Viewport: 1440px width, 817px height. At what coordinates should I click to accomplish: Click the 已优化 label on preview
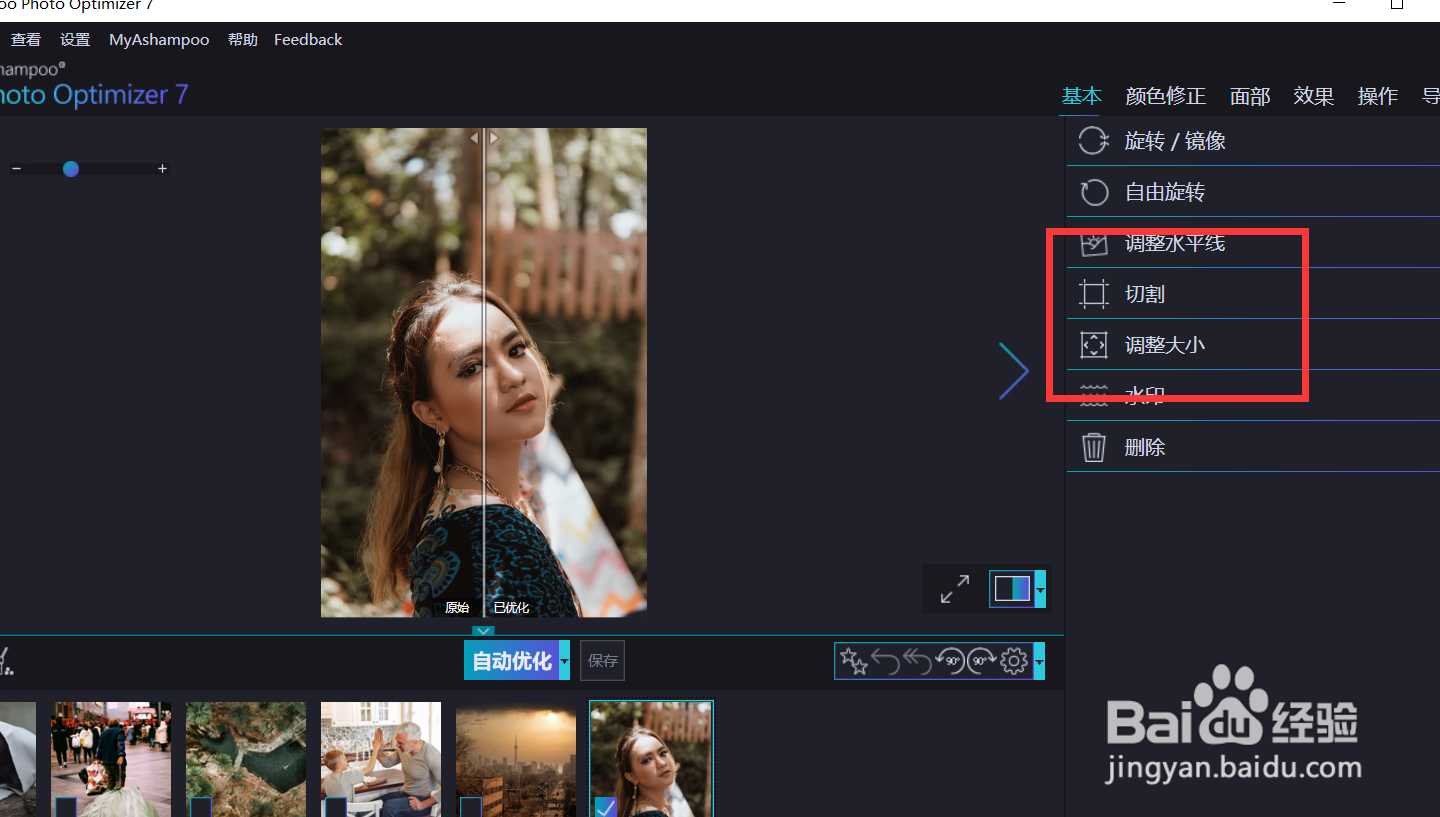[511, 608]
